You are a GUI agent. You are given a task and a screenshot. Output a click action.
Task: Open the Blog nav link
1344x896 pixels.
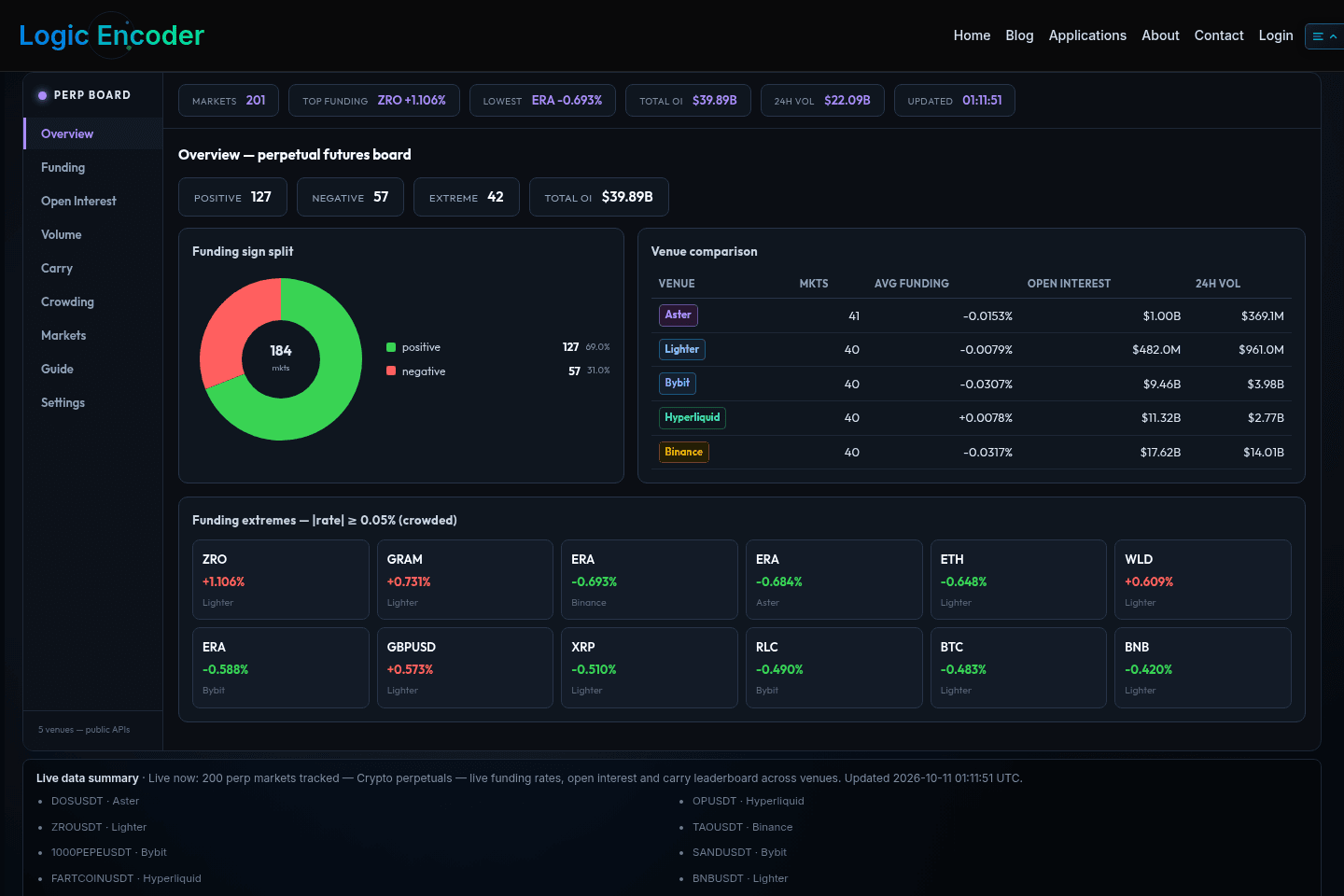pos(1019,35)
